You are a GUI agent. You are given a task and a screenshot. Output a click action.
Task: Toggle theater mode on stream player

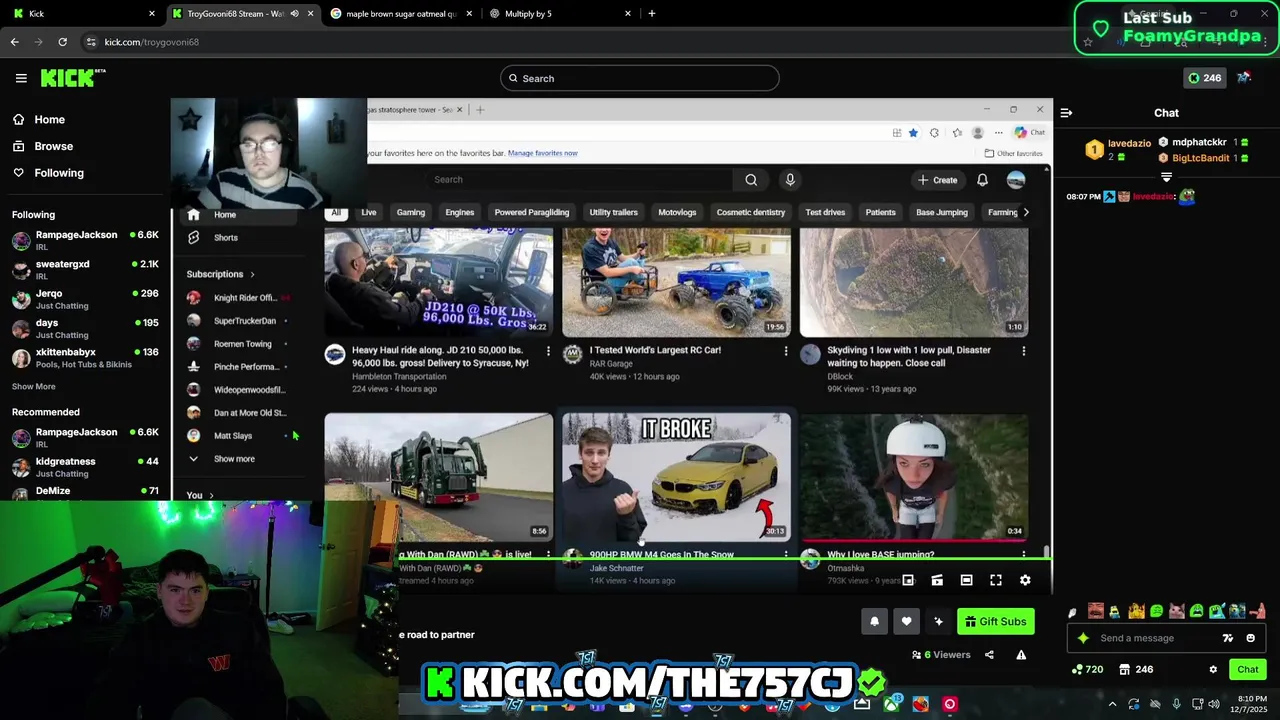pos(966,580)
